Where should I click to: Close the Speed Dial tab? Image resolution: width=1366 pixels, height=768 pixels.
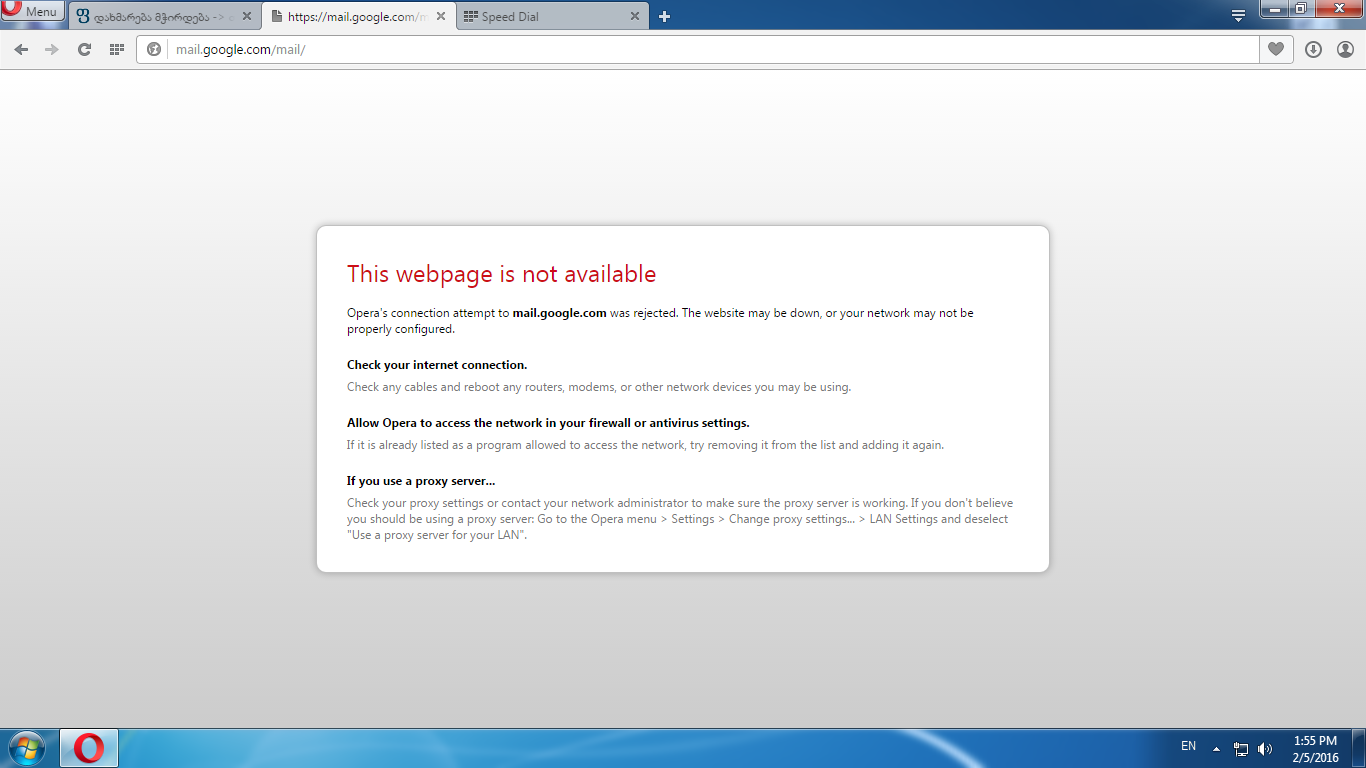tap(634, 16)
